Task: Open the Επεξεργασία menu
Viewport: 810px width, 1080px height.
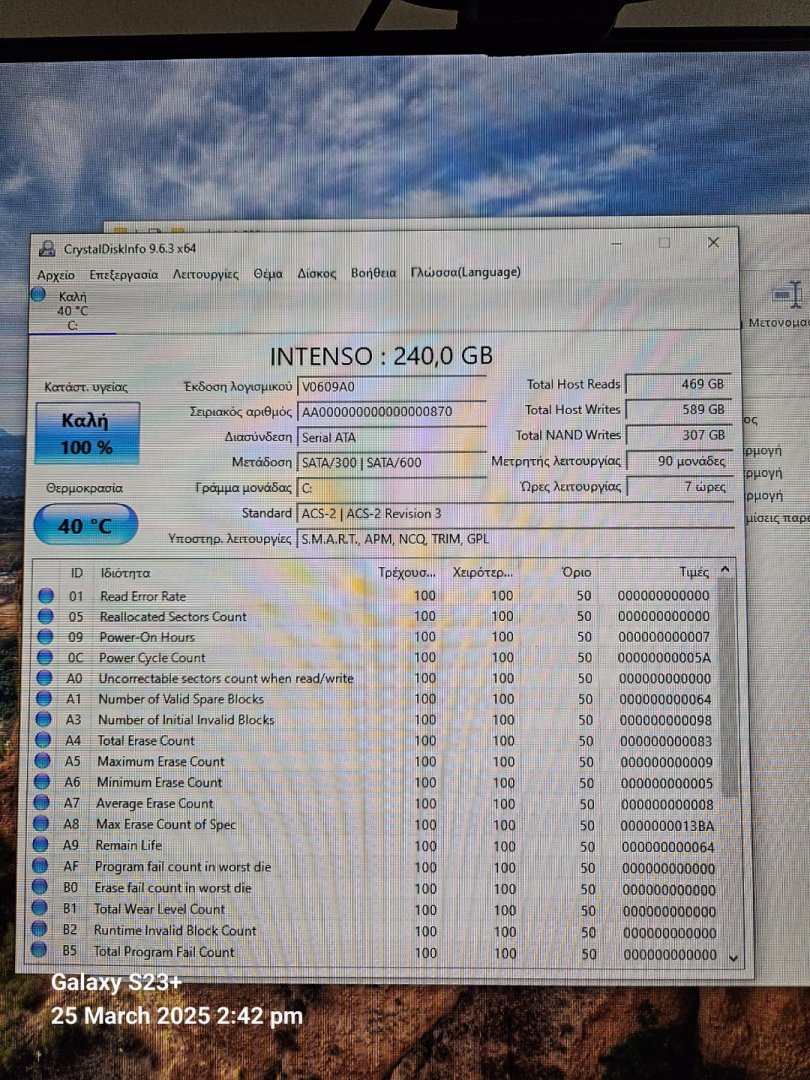Action: pyautogui.click(x=123, y=274)
